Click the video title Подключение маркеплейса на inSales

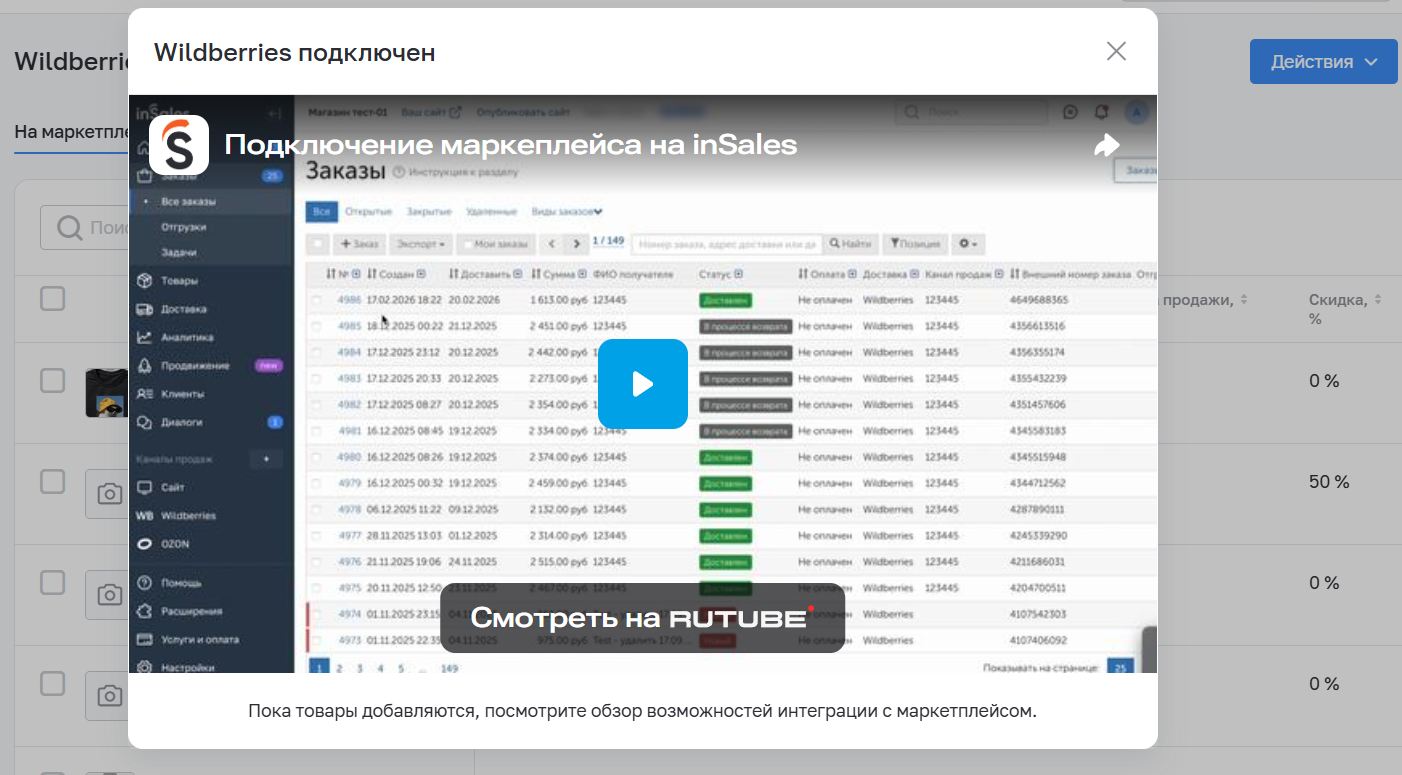click(x=511, y=145)
